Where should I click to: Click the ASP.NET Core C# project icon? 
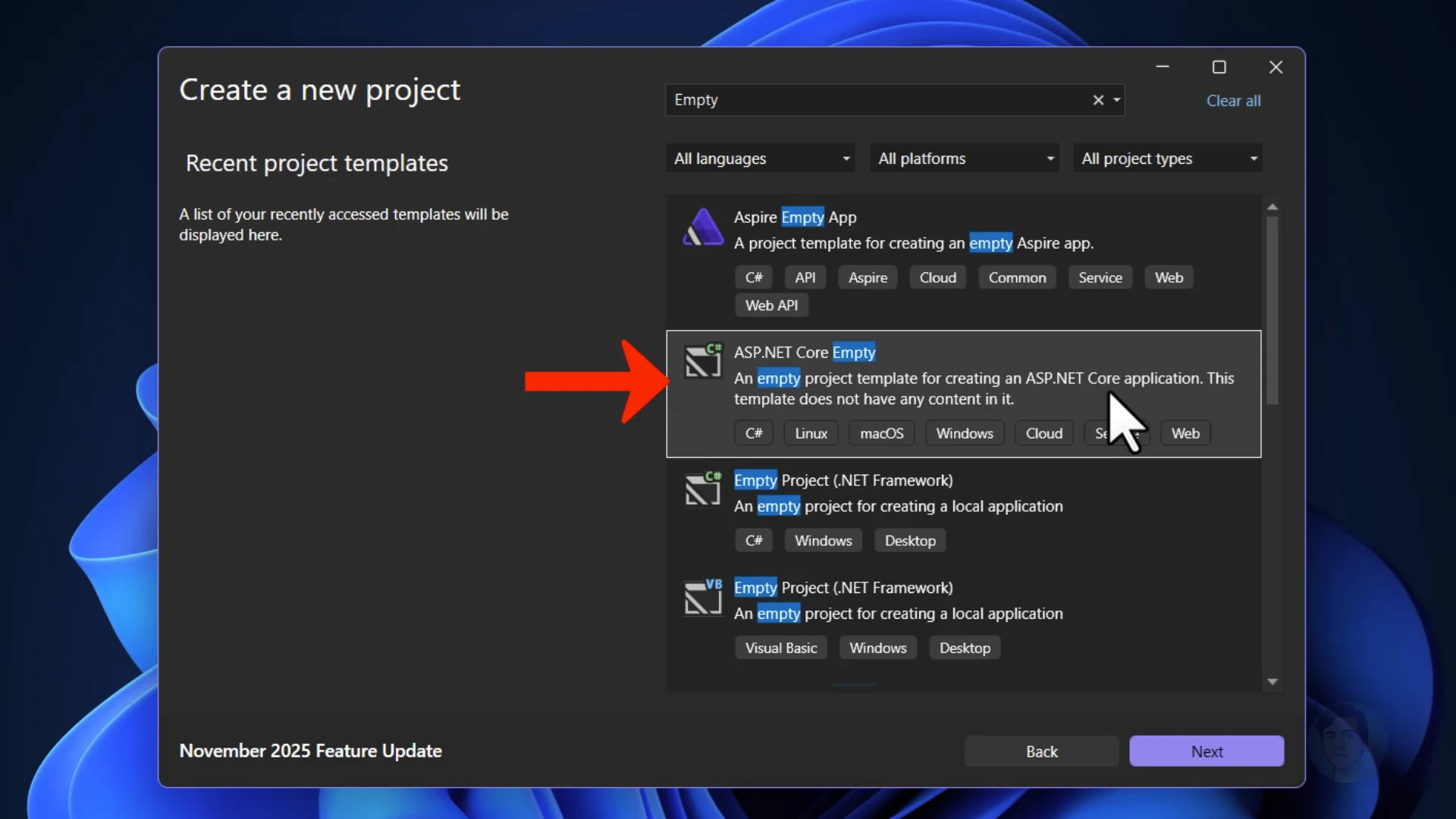point(702,361)
